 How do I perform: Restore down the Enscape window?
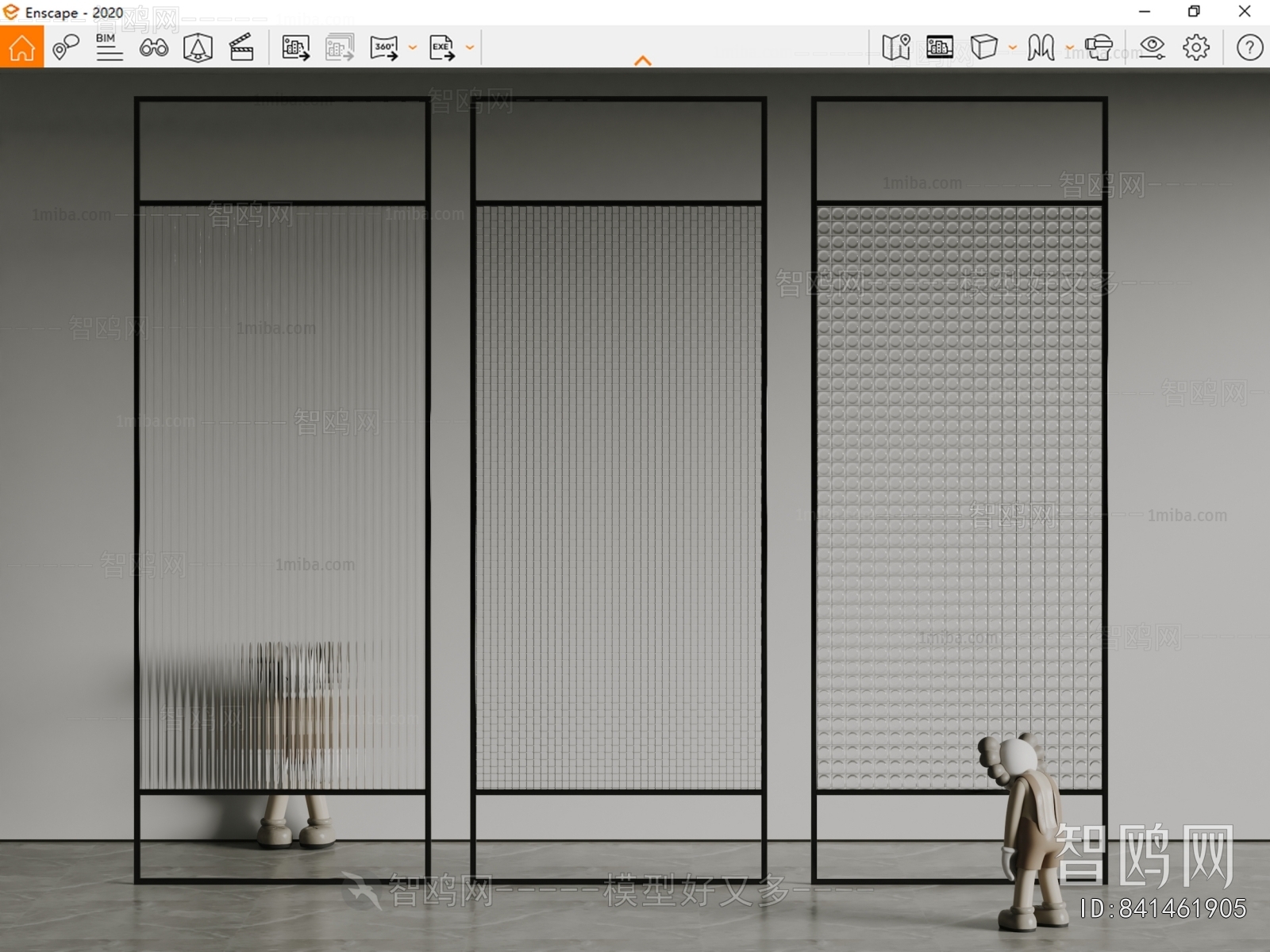[1194, 11]
